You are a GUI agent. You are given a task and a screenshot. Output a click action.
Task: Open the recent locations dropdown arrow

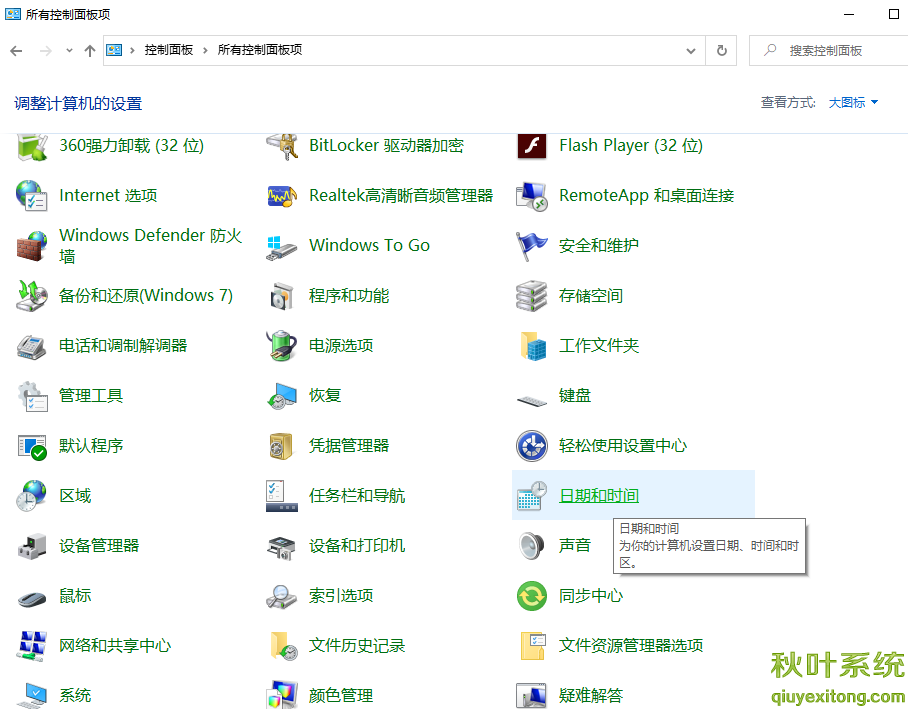69,50
